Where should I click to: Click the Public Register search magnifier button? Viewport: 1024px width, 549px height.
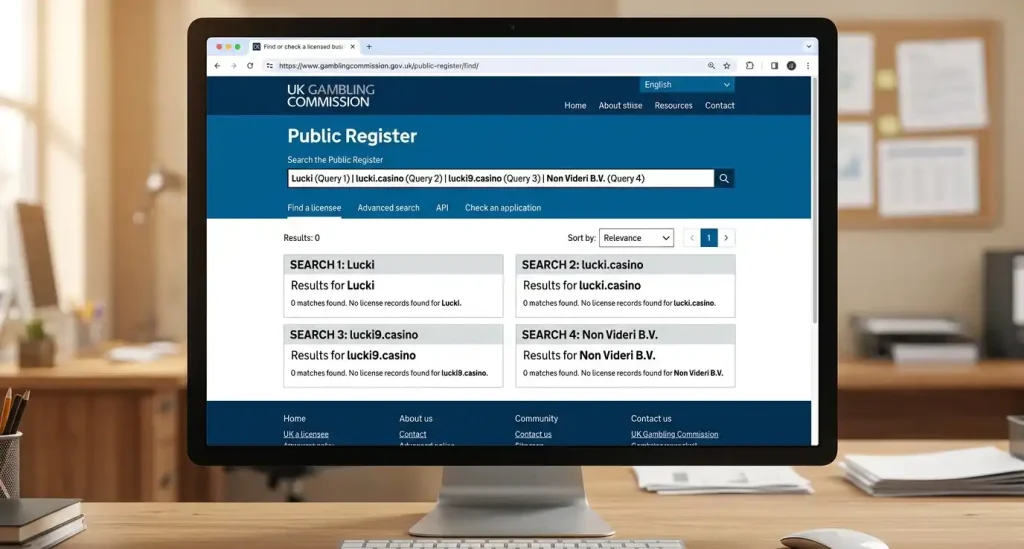pos(724,178)
